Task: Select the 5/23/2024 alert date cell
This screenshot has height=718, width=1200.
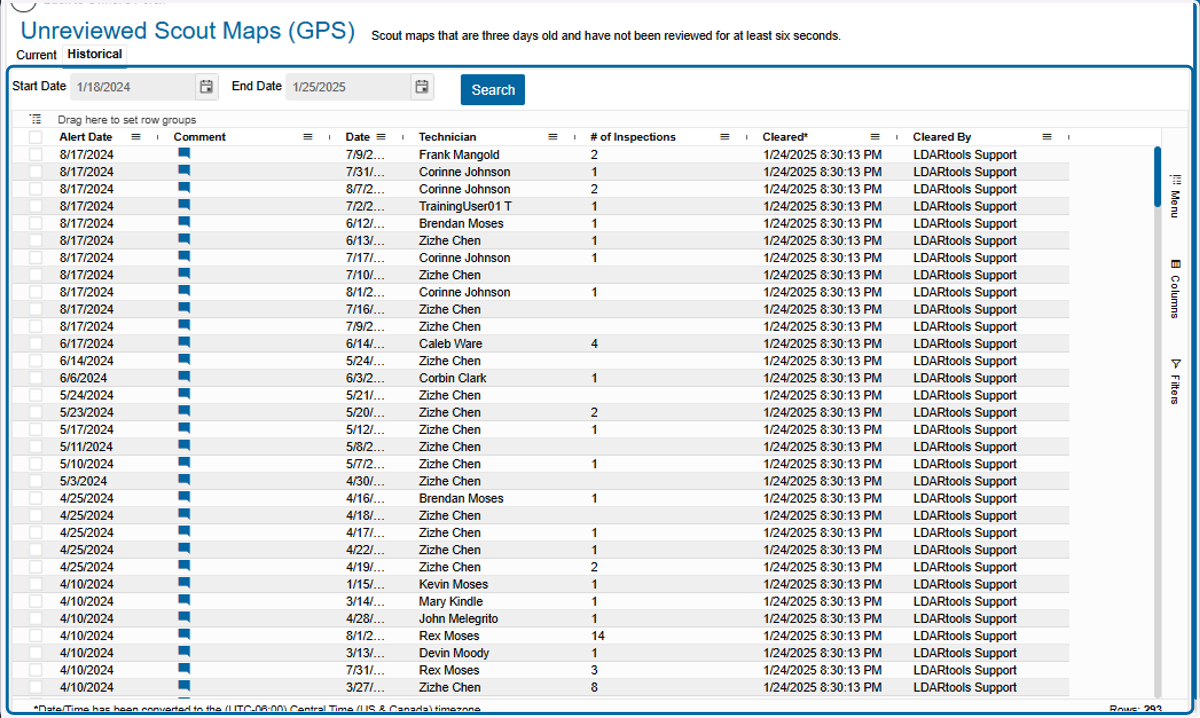Action: (x=87, y=412)
